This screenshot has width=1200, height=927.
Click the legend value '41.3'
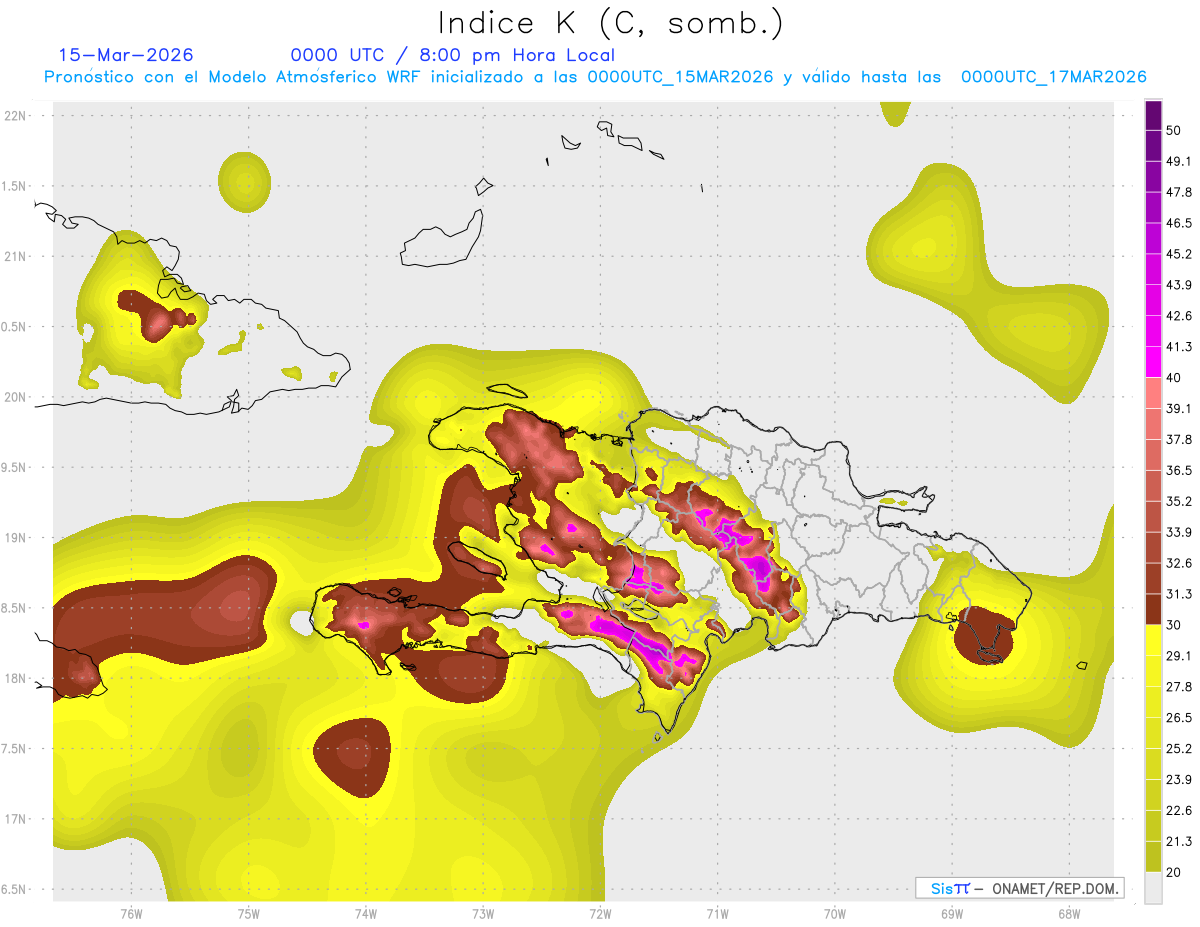pos(1179,347)
